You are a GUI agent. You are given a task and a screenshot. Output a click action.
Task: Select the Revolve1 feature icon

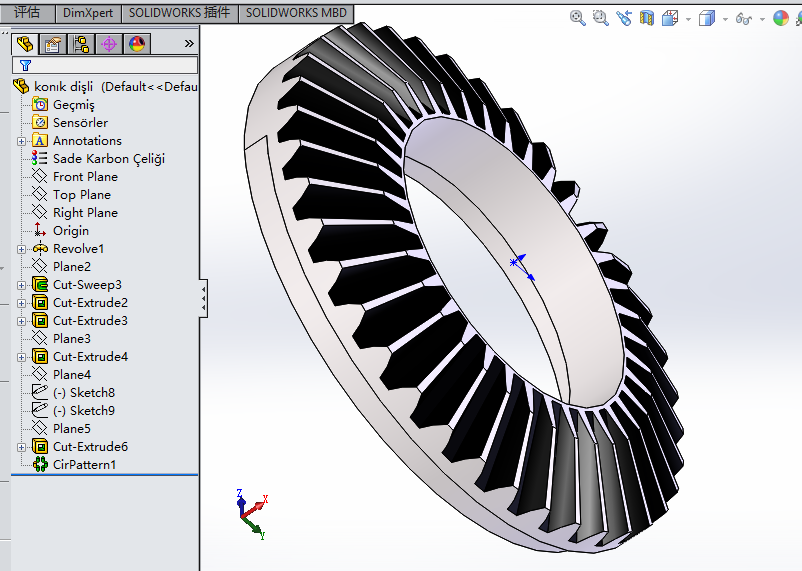[x=40, y=249]
